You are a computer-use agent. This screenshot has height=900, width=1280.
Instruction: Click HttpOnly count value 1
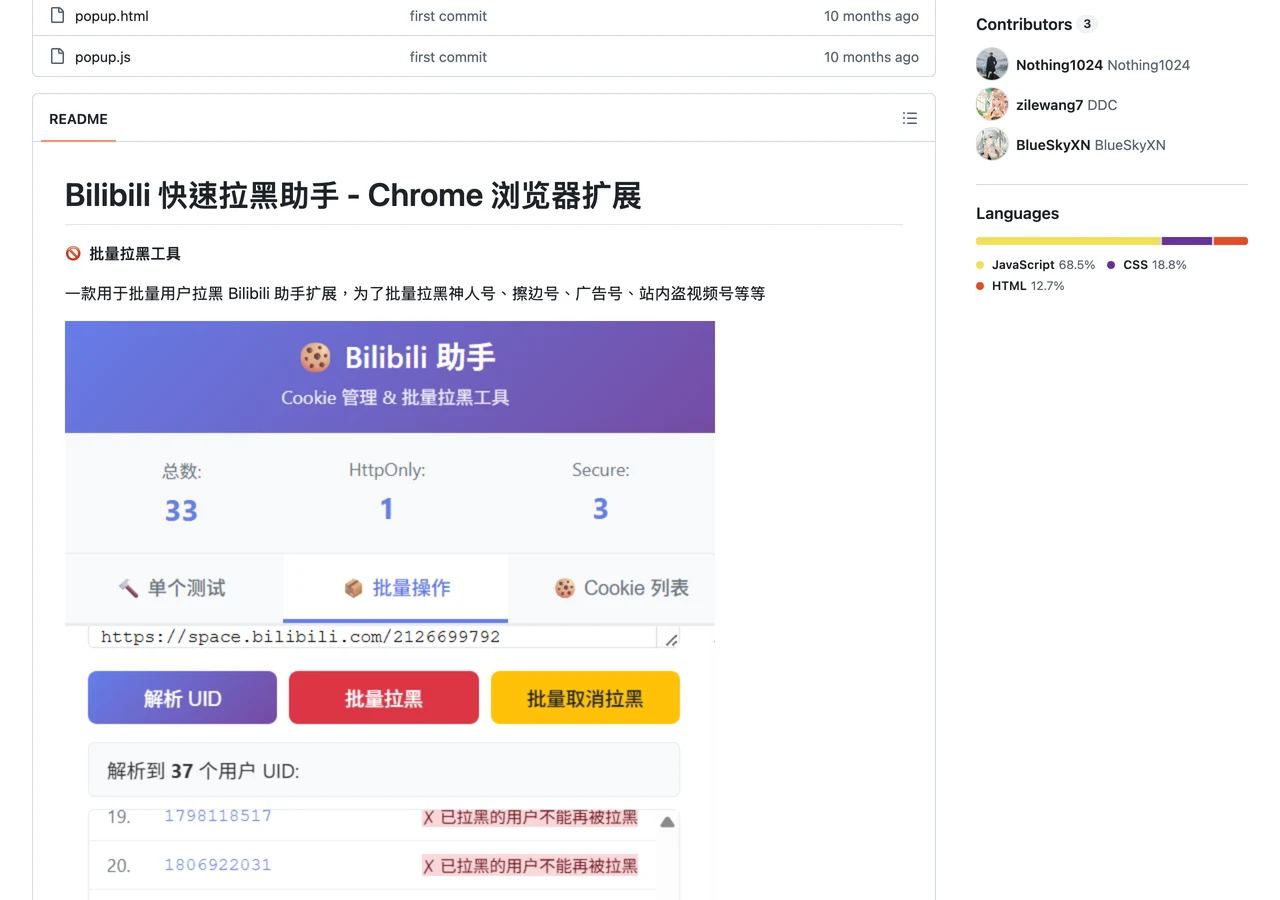[387, 509]
